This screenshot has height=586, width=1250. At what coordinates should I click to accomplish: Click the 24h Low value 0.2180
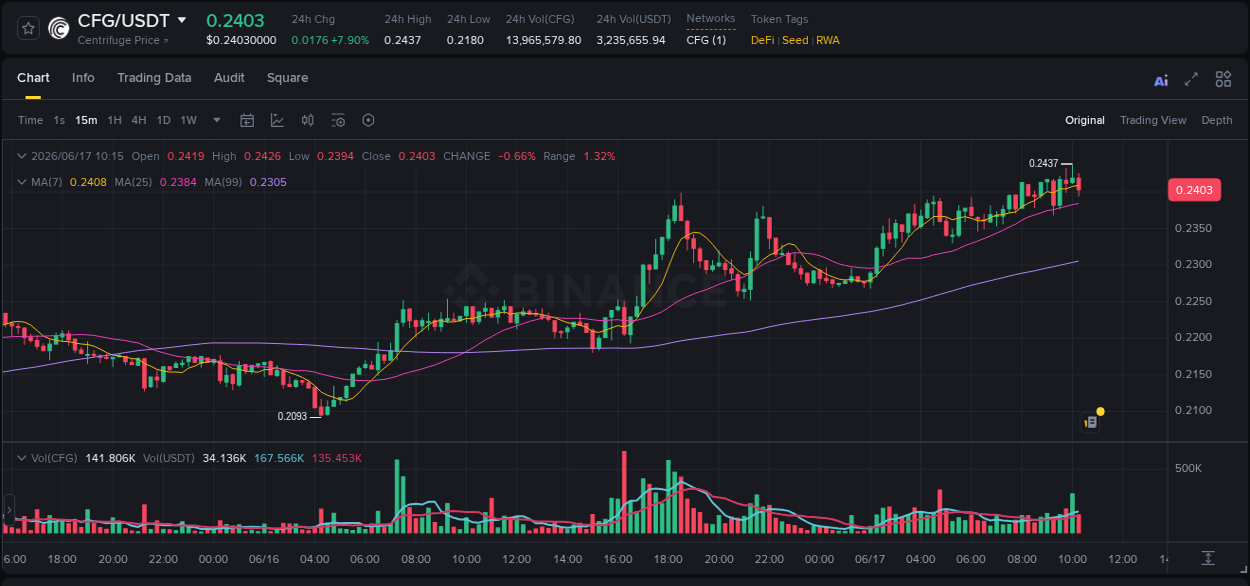[x=465, y=40]
